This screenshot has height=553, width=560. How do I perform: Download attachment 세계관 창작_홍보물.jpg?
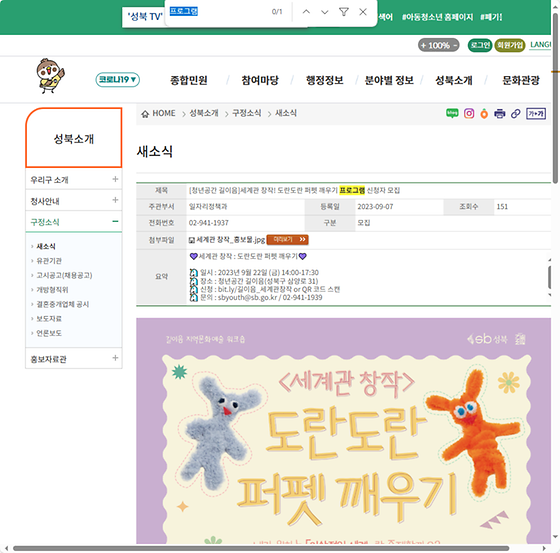(x=230, y=240)
